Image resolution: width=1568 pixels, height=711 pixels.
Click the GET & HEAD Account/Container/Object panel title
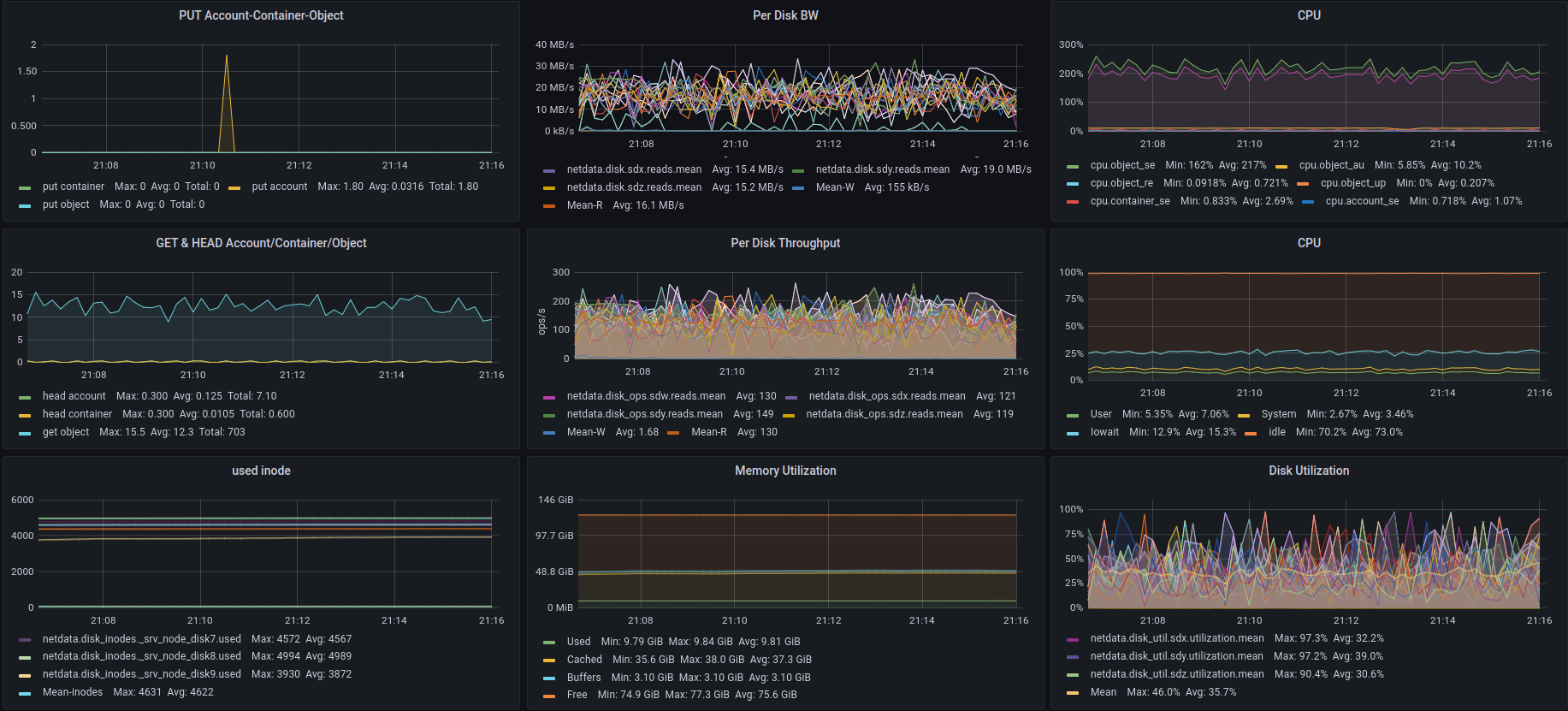point(261,243)
